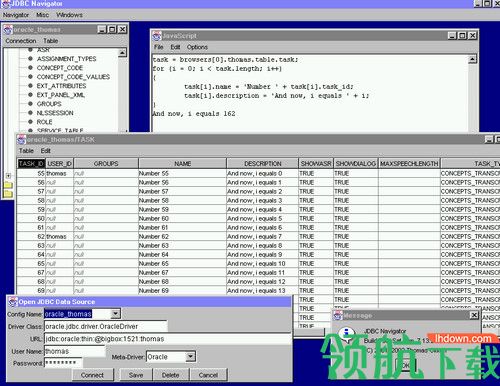This screenshot has width=500, height=386.
Task: Select cell 'And now, i equals 7'
Action: pos(262,236)
